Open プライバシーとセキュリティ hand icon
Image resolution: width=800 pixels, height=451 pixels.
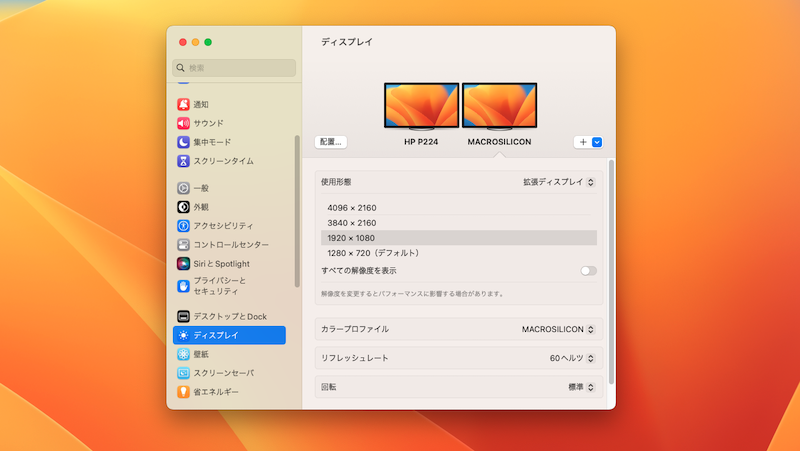[183, 286]
